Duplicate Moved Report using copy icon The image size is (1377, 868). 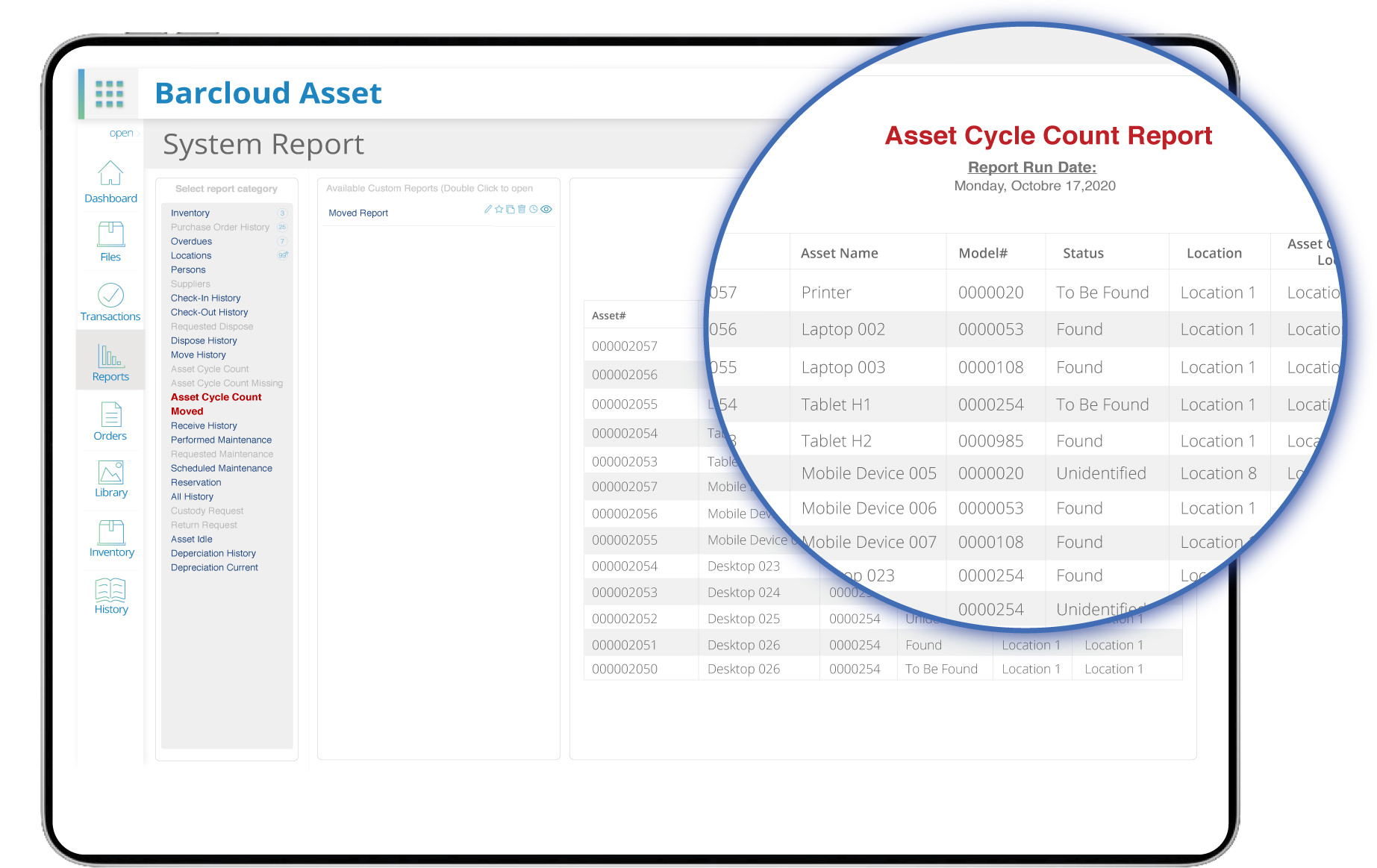[x=510, y=210]
